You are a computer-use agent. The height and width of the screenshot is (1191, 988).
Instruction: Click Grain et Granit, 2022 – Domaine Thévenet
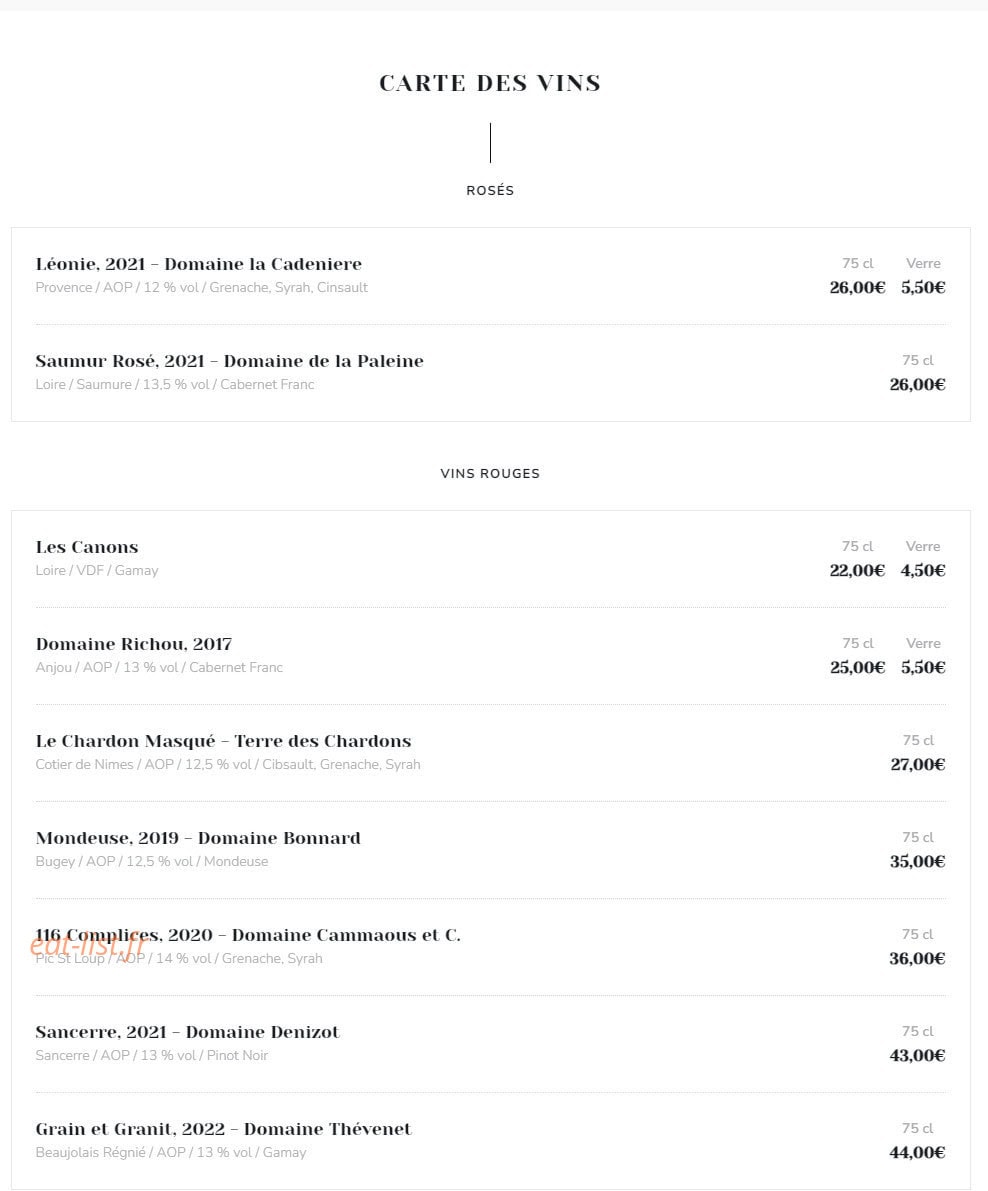(223, 1129)
